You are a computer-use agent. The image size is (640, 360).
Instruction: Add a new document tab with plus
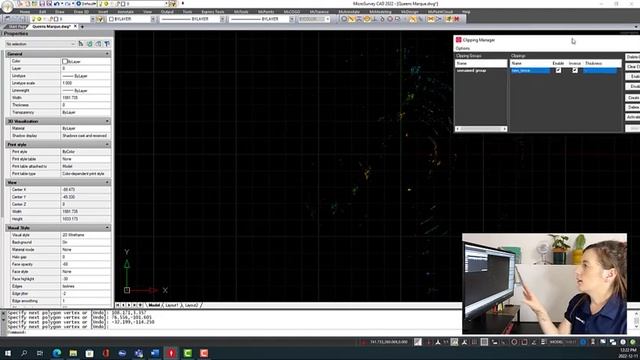(x=82, y=27)
